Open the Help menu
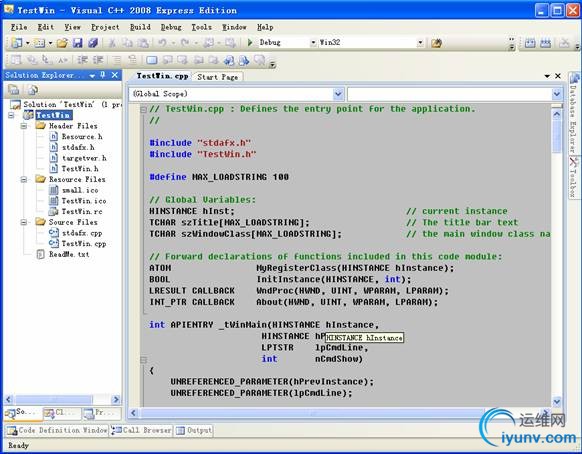 pos(265,27)
